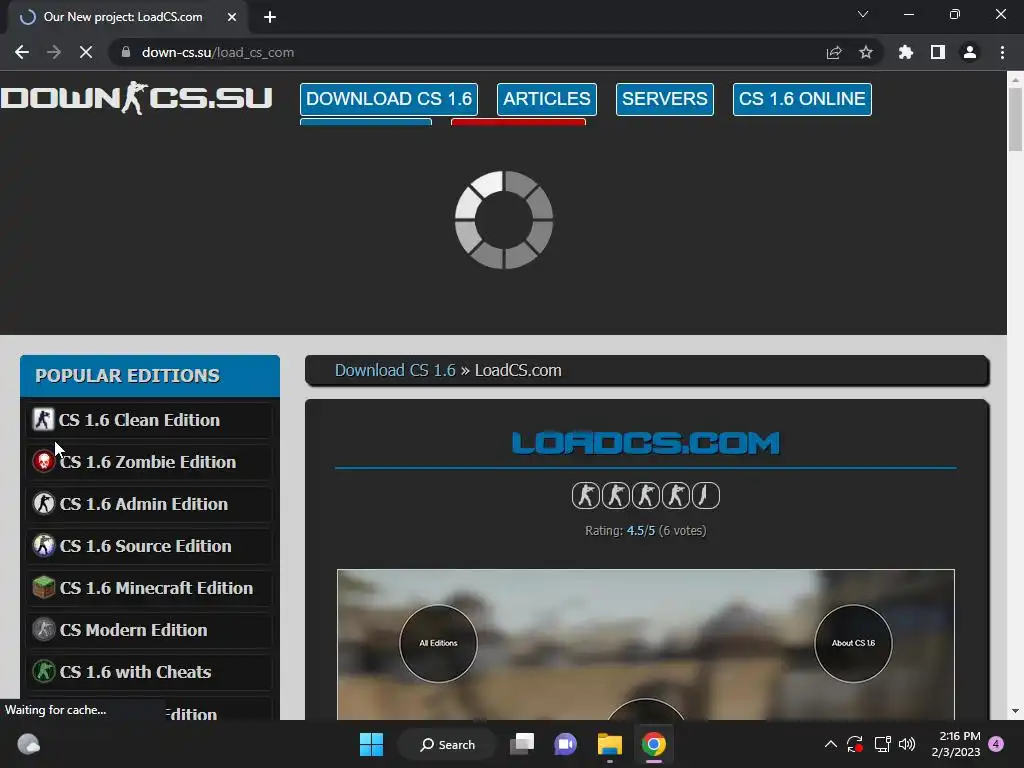Stop loading the page
The image size is (1024, 768).
click(x=86, y=52)
